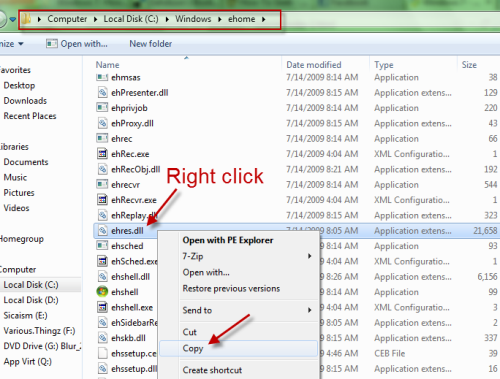
Task: Click the ehrec application icon
Action: coord(102,138)
